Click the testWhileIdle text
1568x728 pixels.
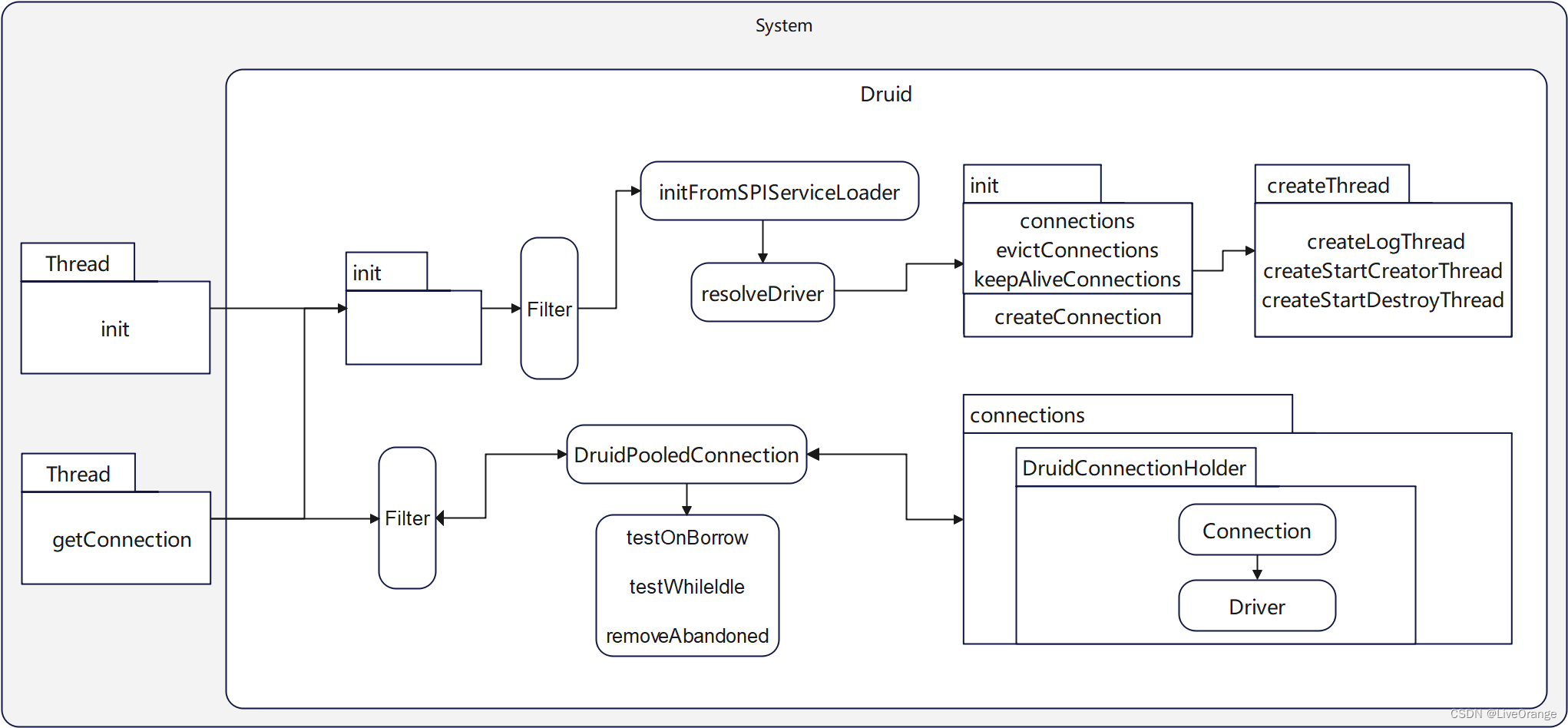(687, 587)
